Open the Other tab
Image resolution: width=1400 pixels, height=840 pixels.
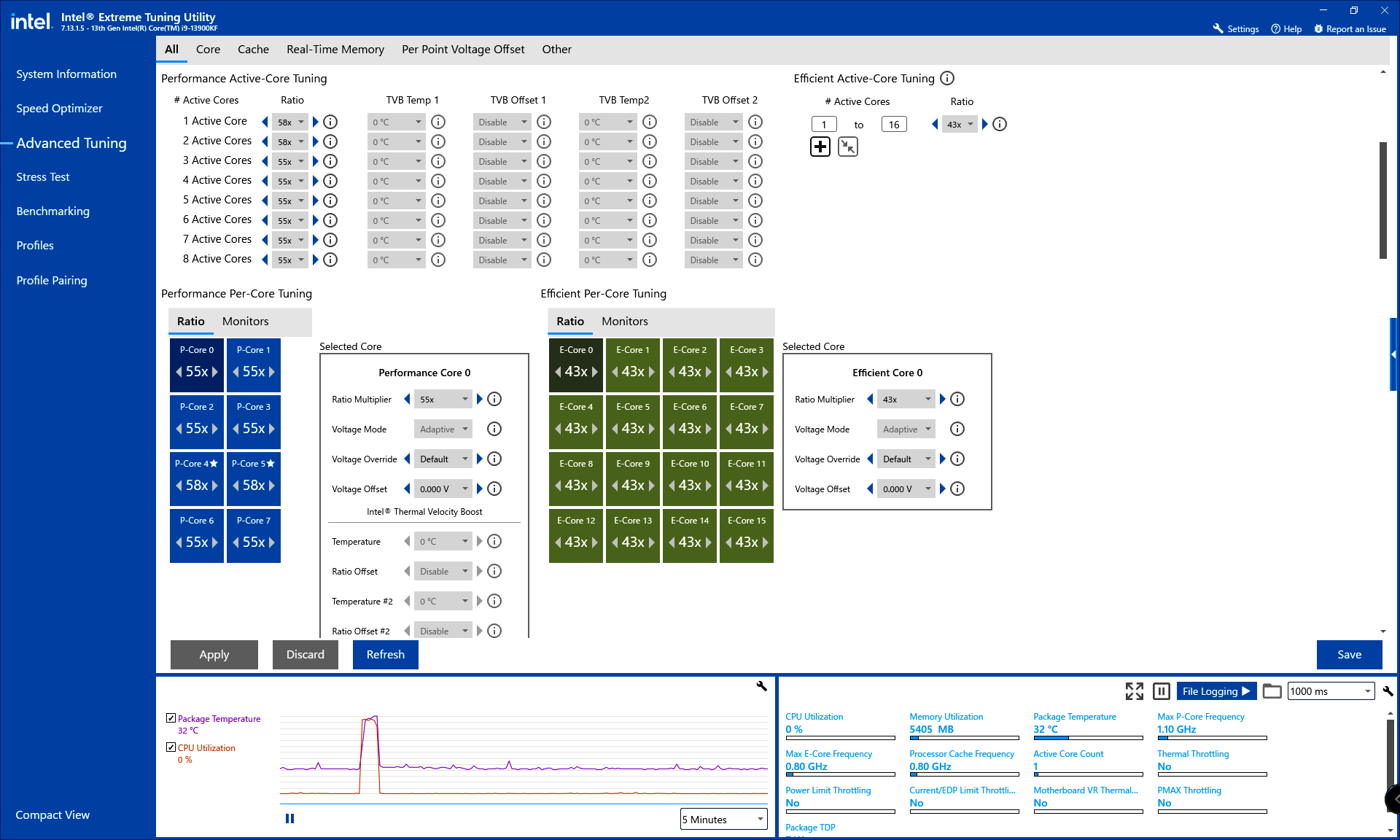[x=556, y=49]
